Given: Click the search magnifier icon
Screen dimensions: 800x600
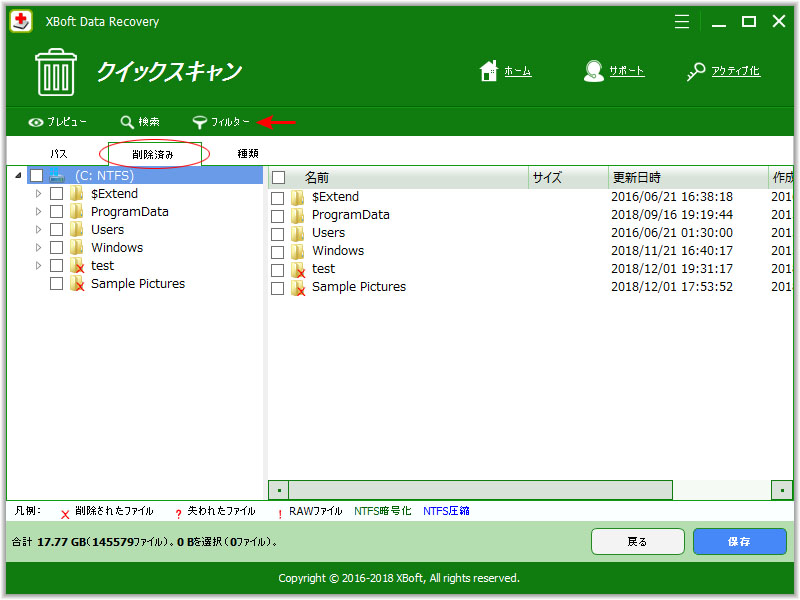Looking at the screenshot, I should click(127, 122).
